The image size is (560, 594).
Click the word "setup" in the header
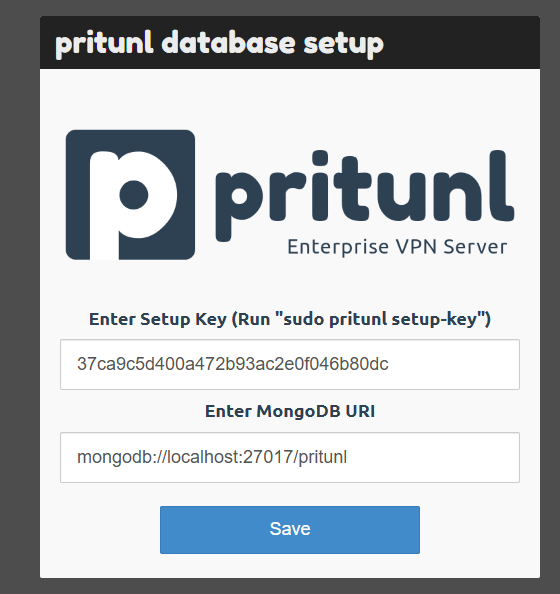click(x=343, y=44)
